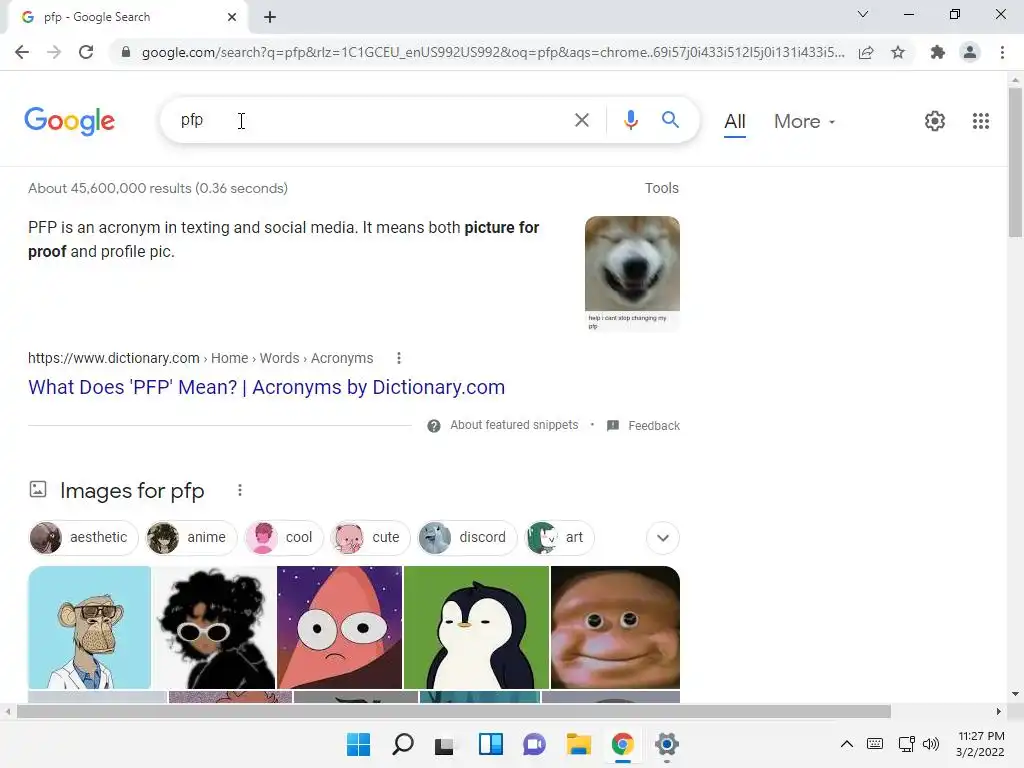Viewport: 1024px width, 768px height.
Task: Click the About featured snippets help icon
Action: (434, 426)
